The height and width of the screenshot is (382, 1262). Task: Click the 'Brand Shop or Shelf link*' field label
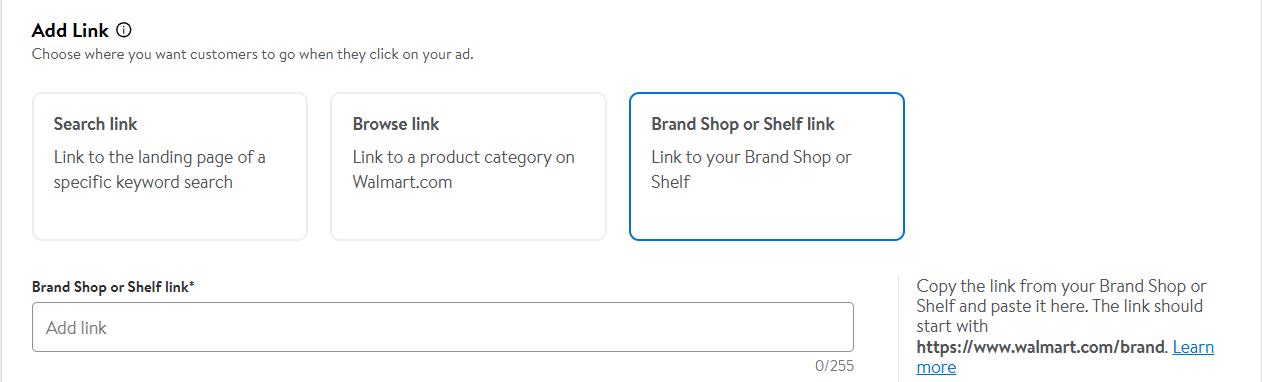click(113, 287)
